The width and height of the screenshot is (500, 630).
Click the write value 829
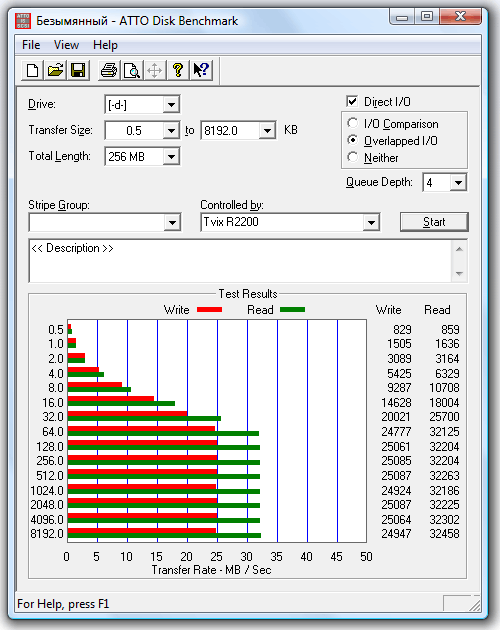tap(402, 329)
